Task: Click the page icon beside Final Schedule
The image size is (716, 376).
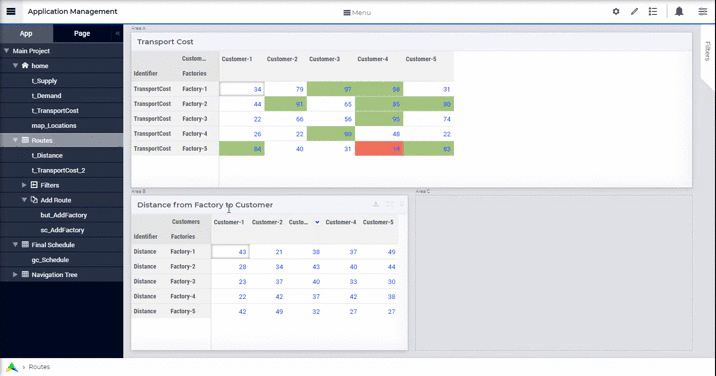Action: 25,244
